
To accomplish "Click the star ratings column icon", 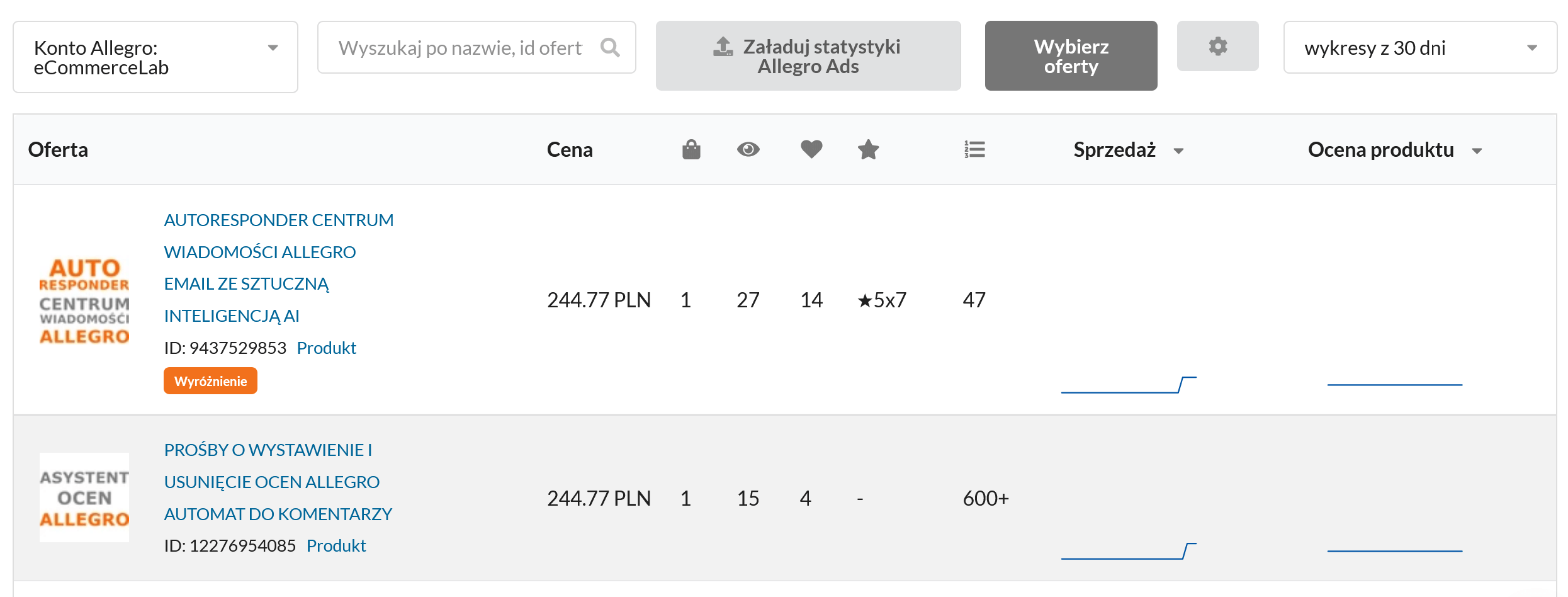I will pyautogui.click(x=868, y=150).
